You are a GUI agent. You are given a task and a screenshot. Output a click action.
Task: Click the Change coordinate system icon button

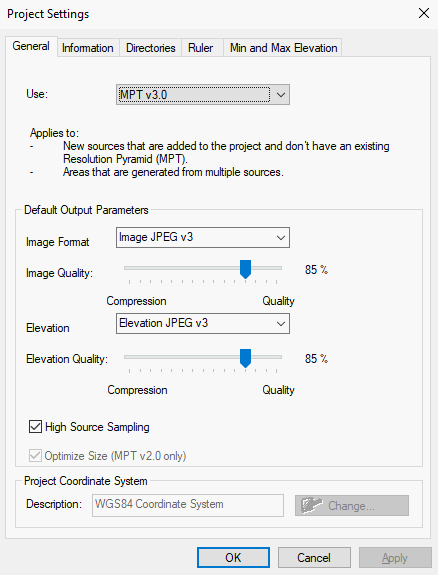(351, 505)
